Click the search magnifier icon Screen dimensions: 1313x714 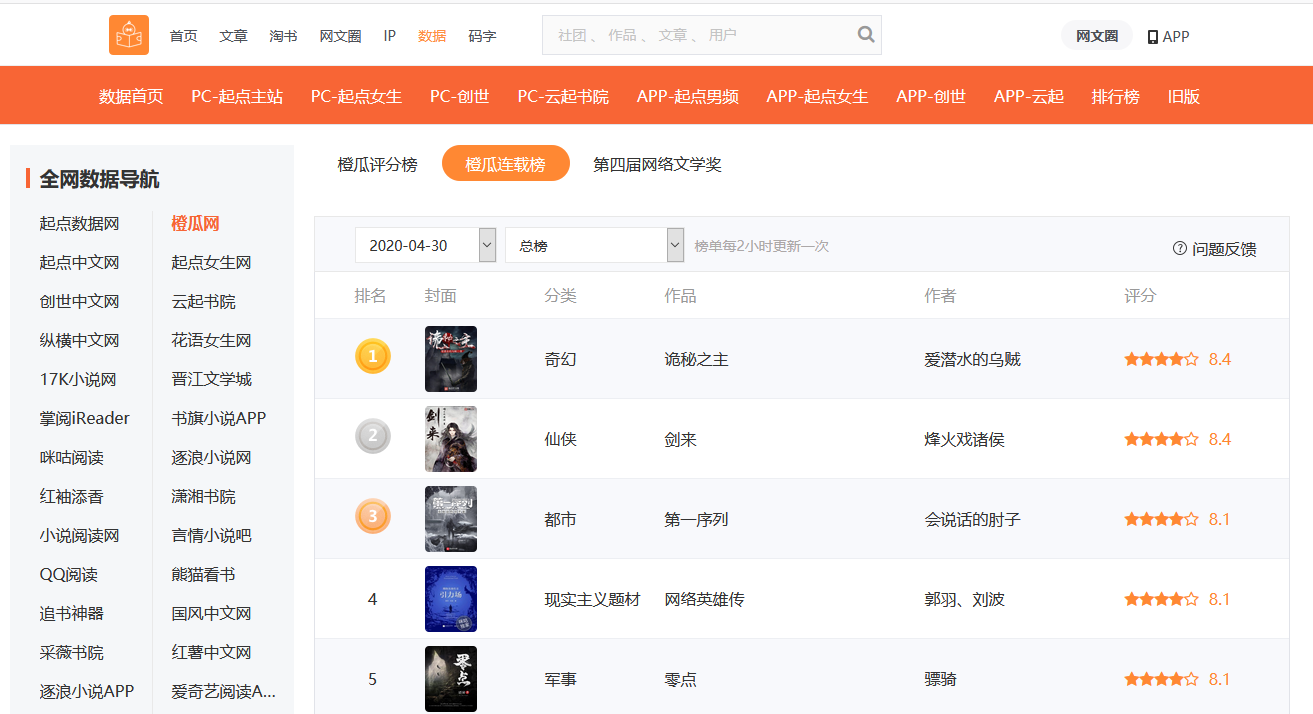pyautogui.click(x=866, y=35)
